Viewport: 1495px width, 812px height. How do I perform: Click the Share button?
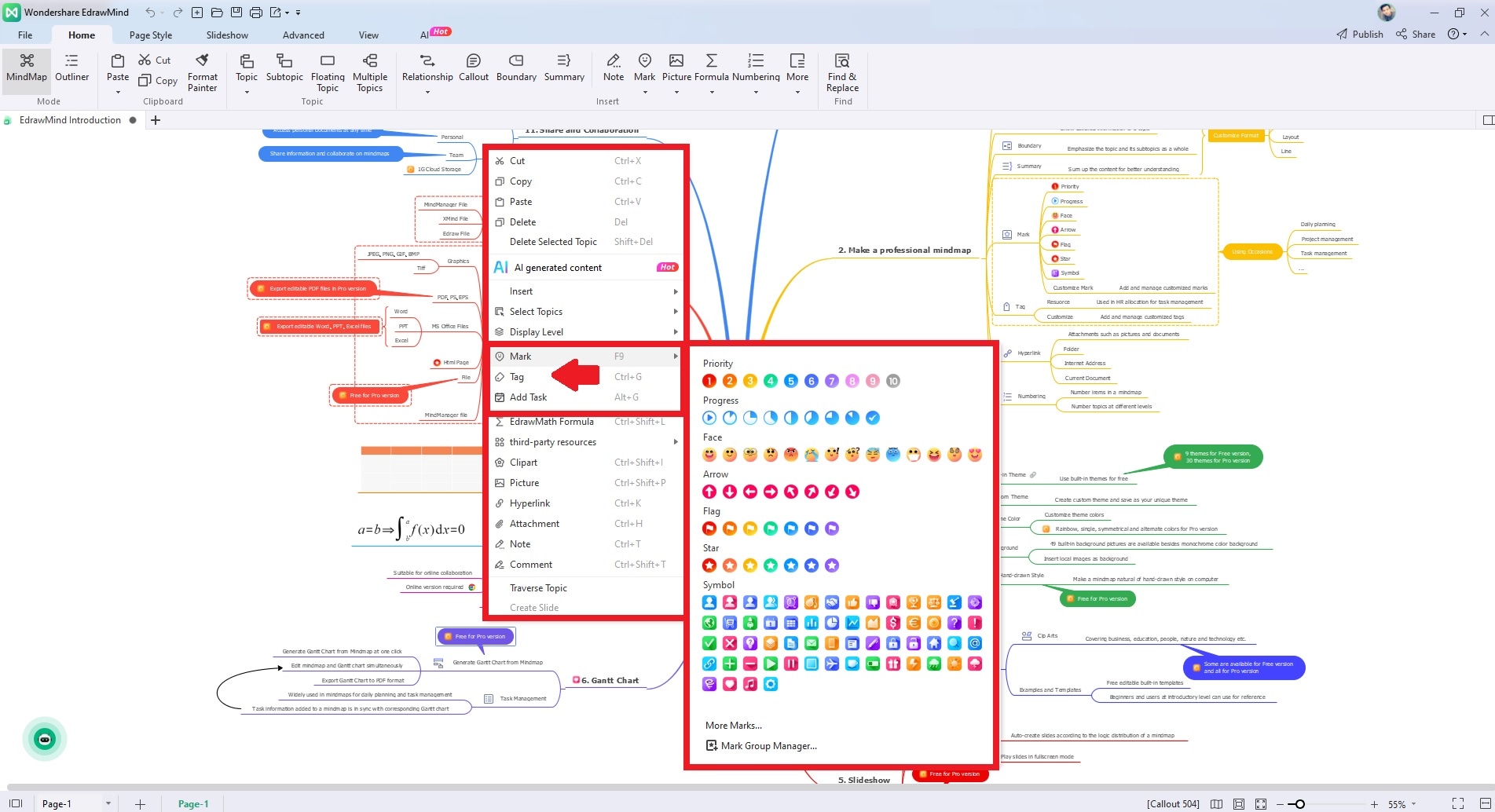[1416, 34]
